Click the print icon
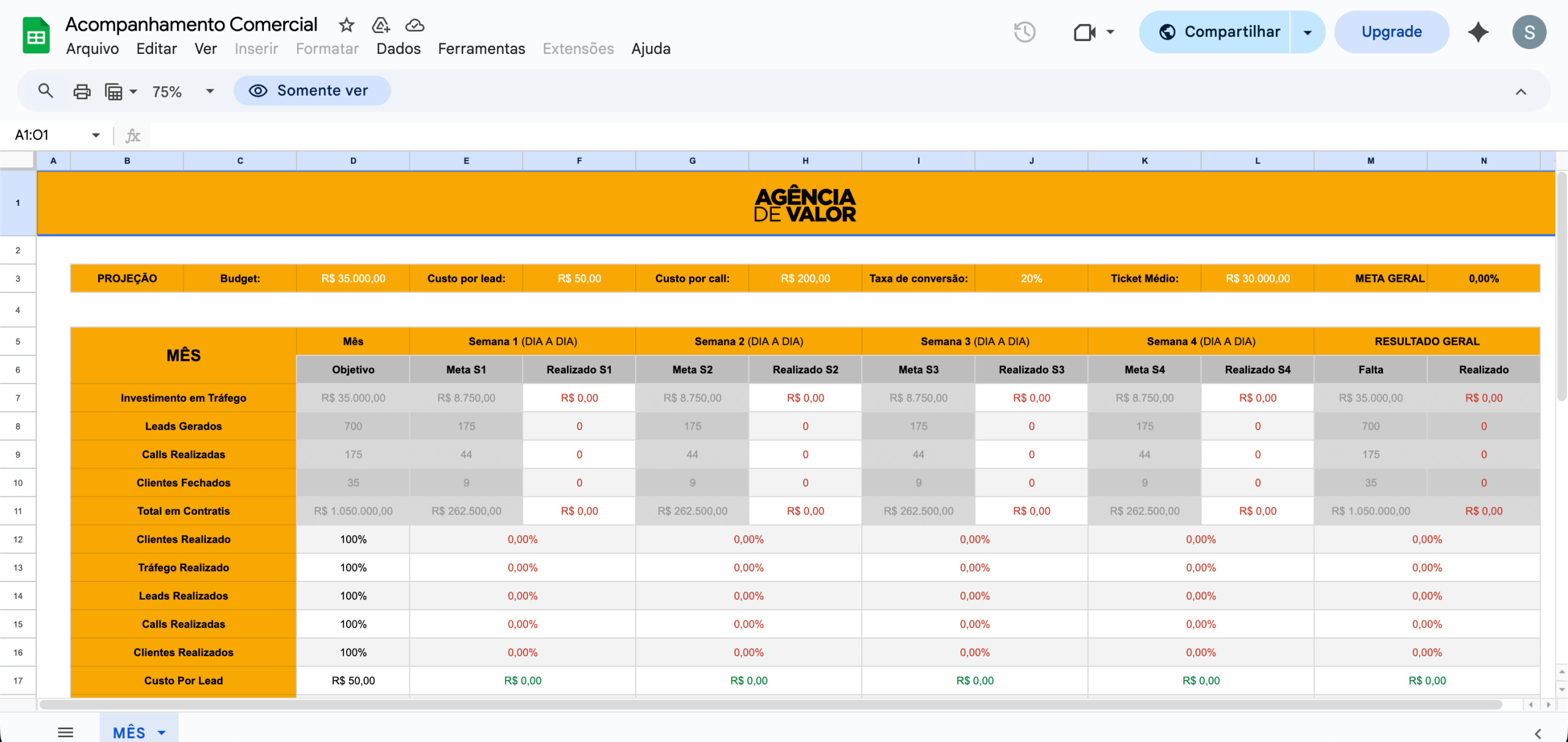This screenshot has width=1568, height=742. (x=81, y=91)
